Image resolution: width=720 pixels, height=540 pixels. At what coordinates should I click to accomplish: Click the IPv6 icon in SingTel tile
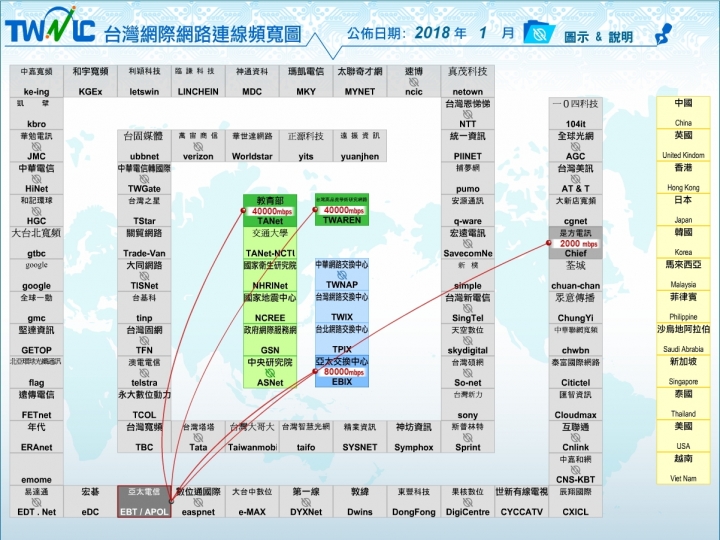click(467, 308)
